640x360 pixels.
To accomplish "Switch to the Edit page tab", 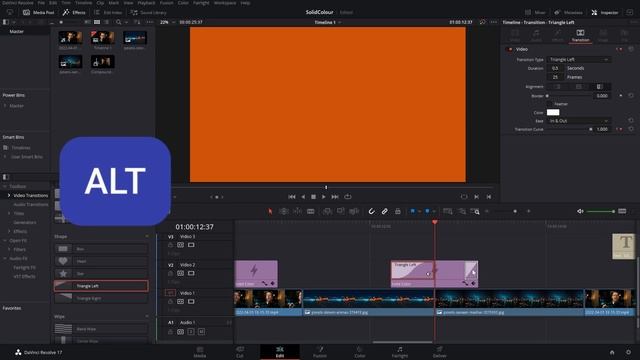I will pyautogui.click(x=280, y=352).
